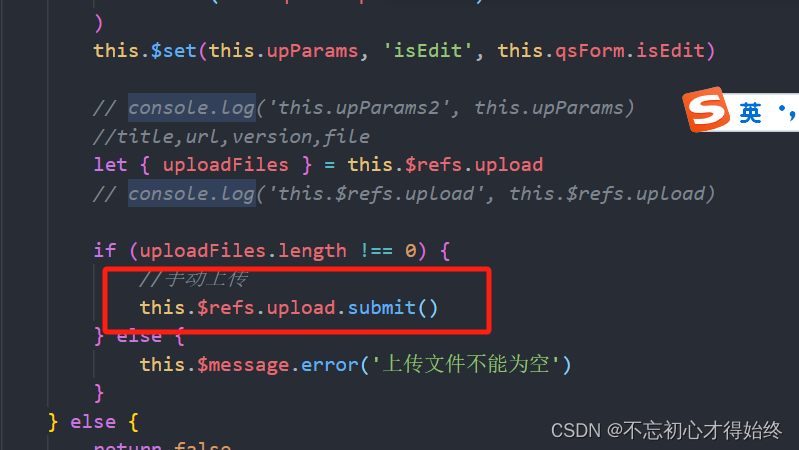Click the punctuation mode icon beside 英
Screen dimensions: 799x450
(x=787, y=113)
